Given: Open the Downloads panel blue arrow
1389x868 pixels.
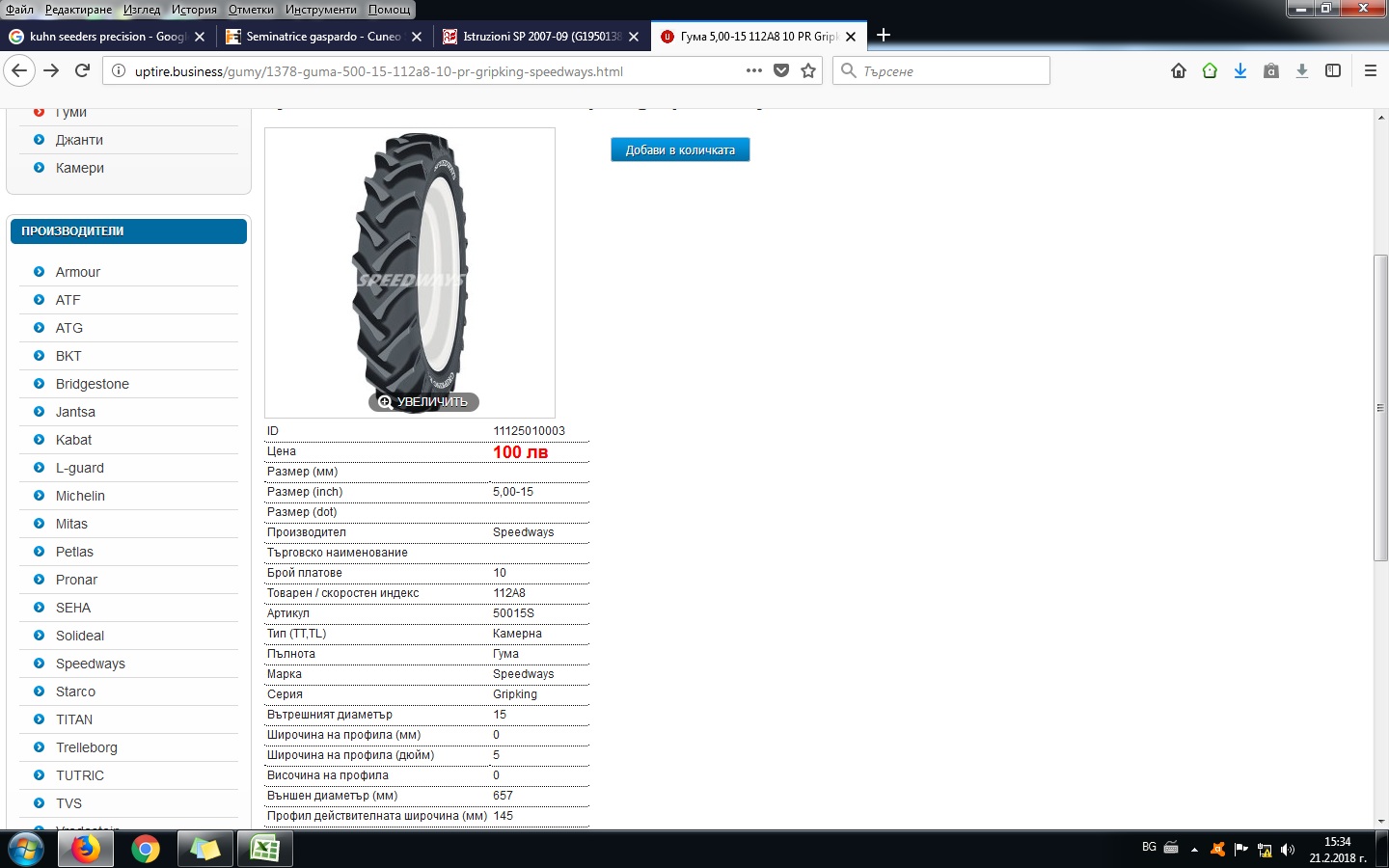Looking at the screenshot, I should pyautogui.click(x=1240, y=70).
